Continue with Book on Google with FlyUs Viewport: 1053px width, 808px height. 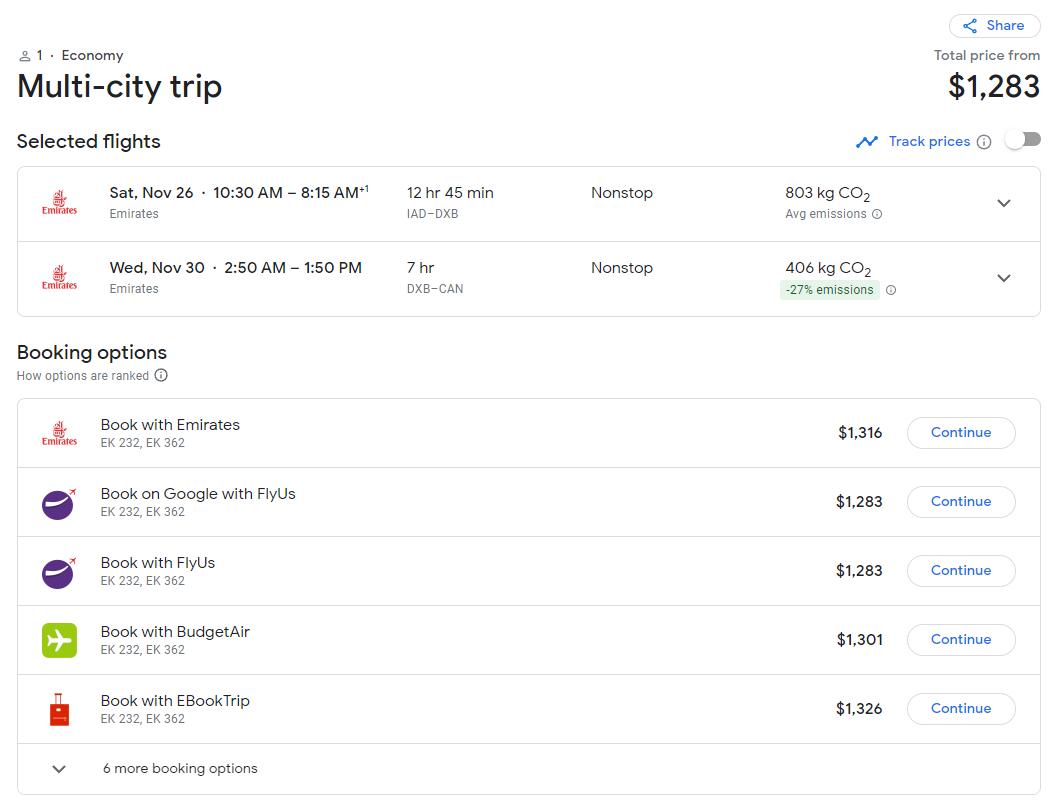960,502
